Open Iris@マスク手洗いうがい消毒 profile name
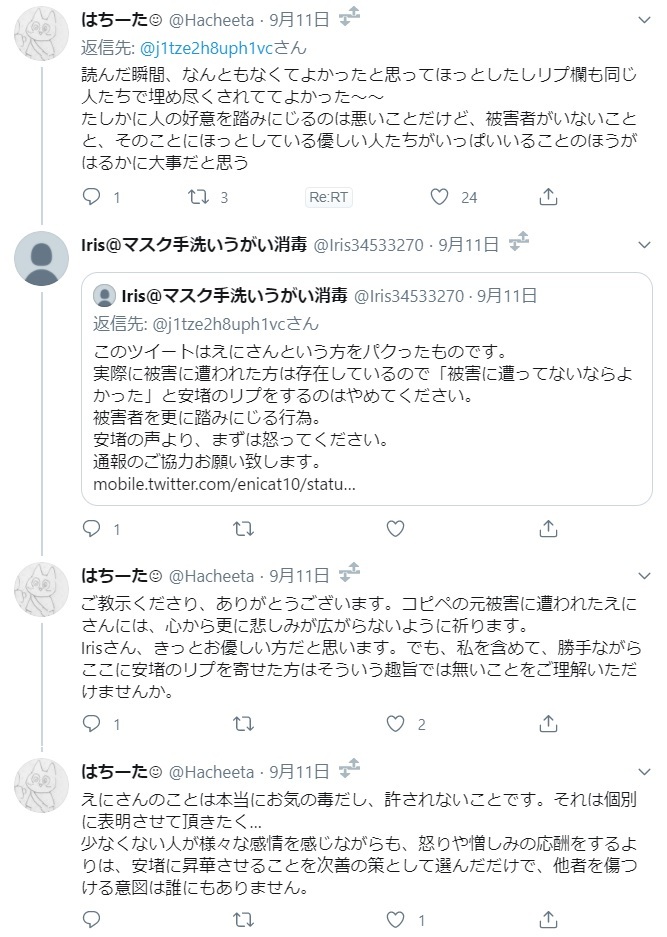The width and height of the screenshot is (667, 937). click(193, 243)
